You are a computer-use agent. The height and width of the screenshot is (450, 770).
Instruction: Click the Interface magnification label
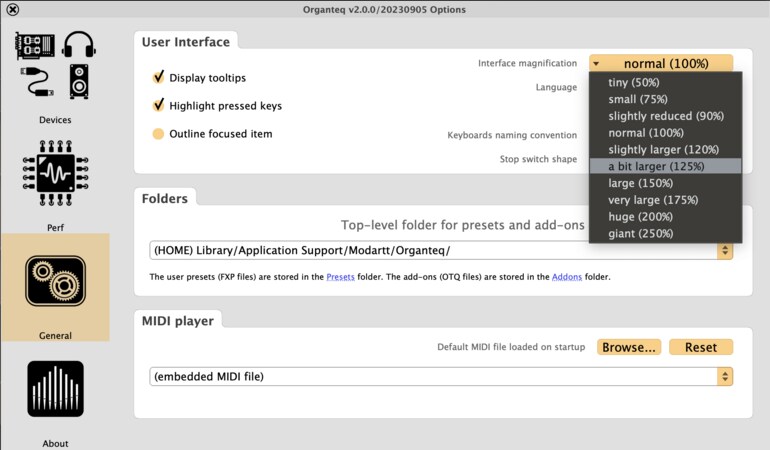point(527,63)
